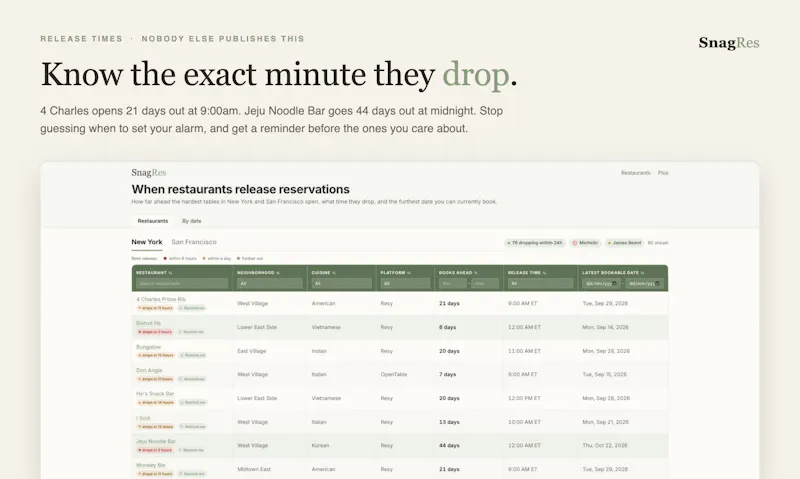Screen dimensions: 800x479
Task: Open the Release Time 'All' filter dropdown
Action: point(540,284)
